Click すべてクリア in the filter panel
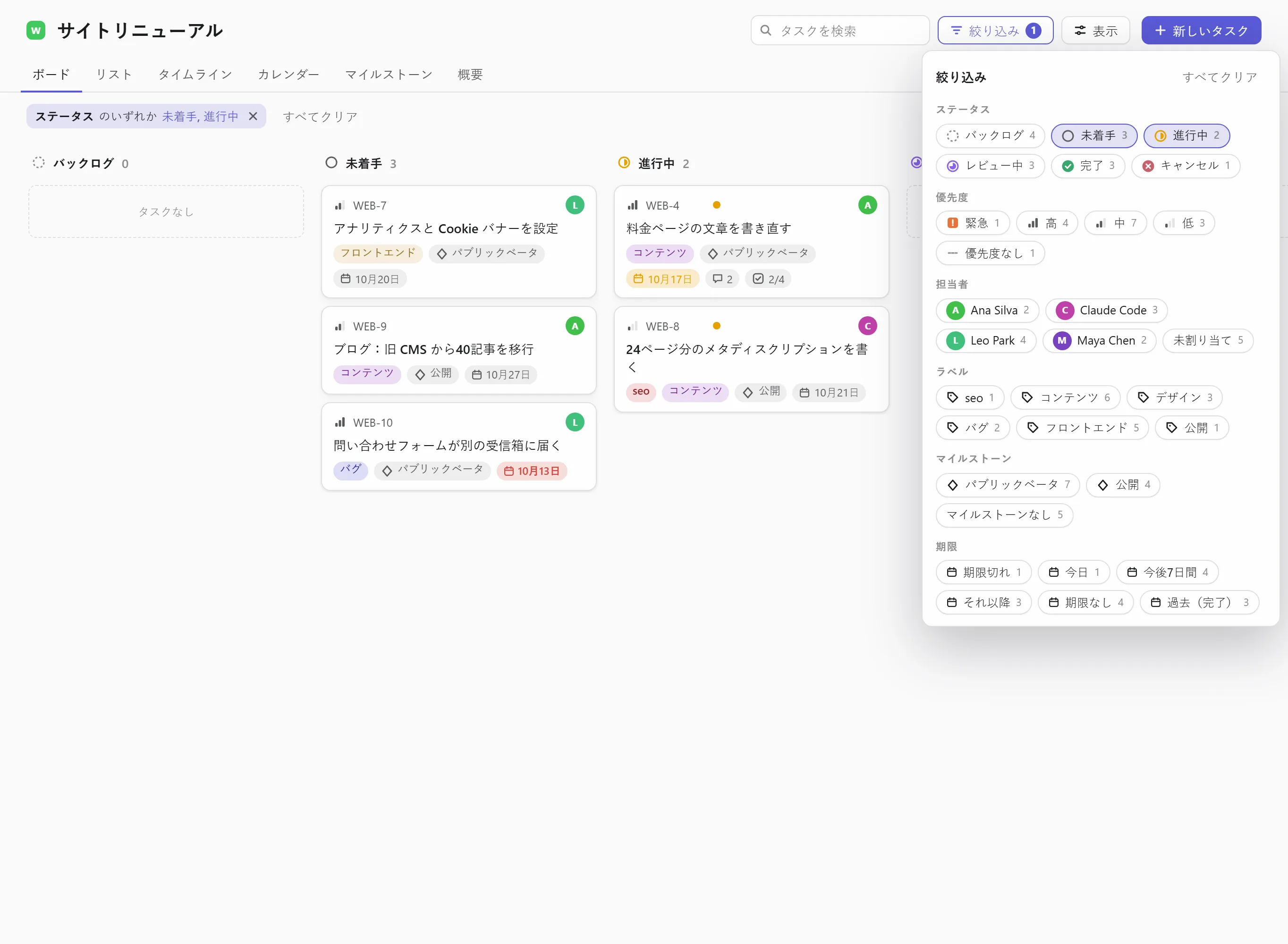1288x944 pixels. point(1220,77)
